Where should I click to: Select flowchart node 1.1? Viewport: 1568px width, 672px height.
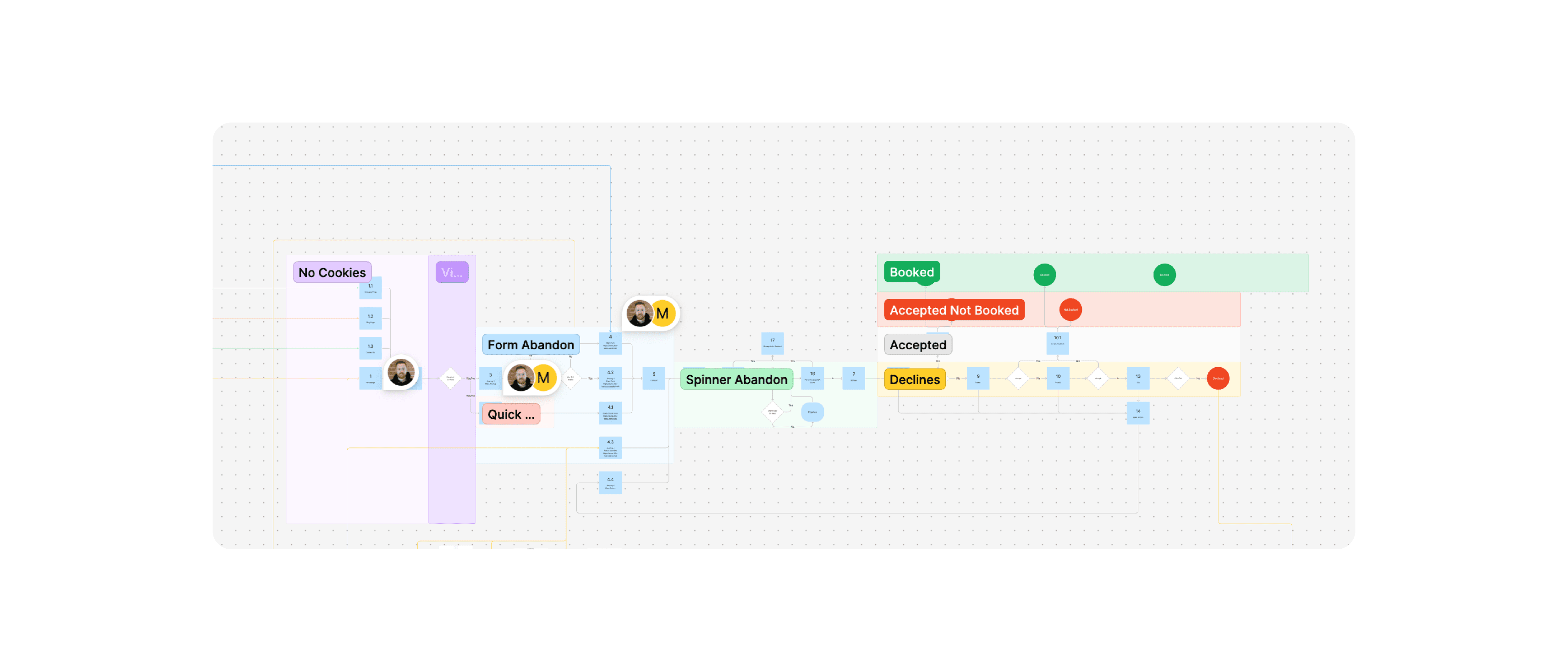pos(370,288)
